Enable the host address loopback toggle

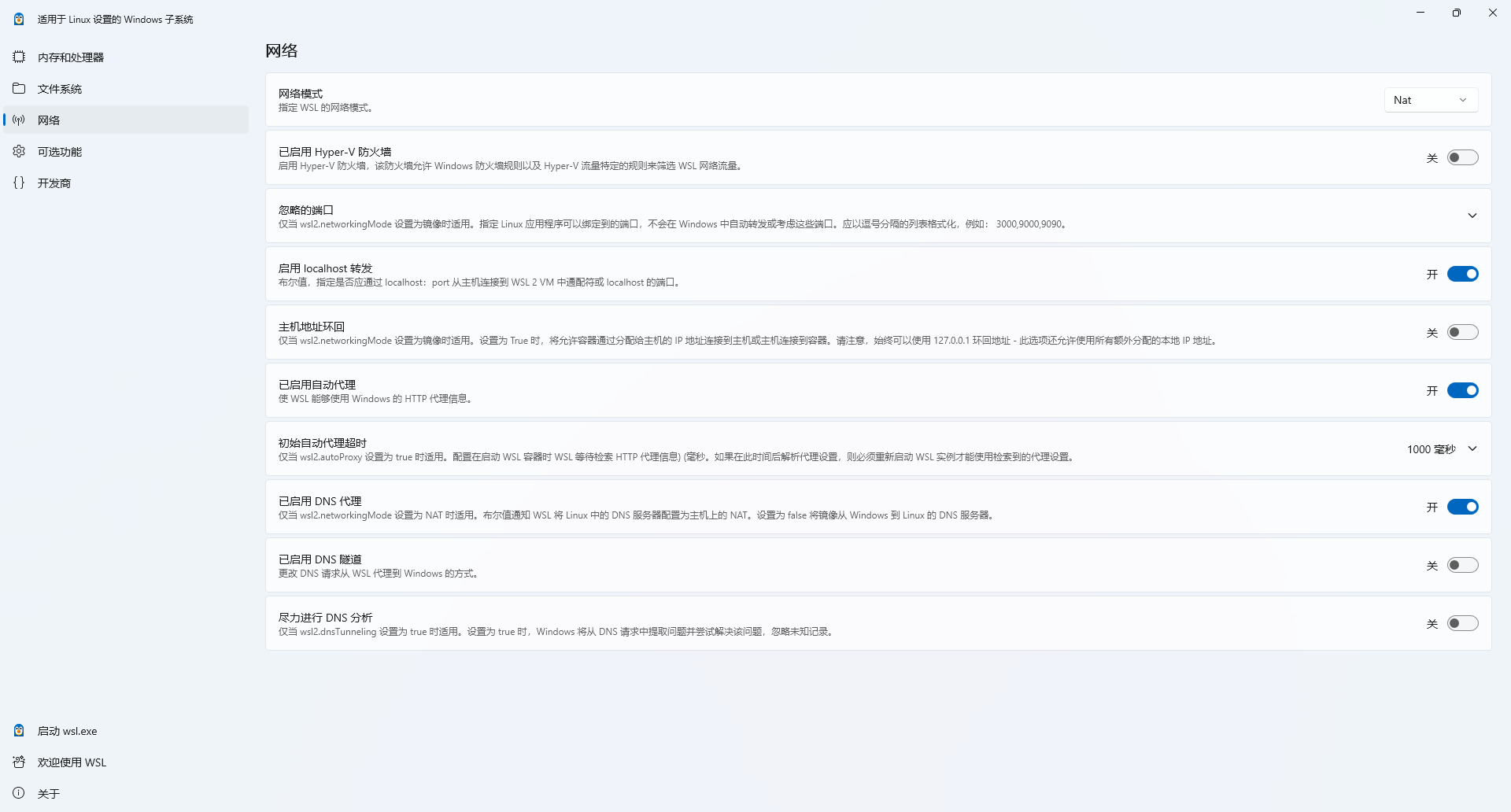coord(1462,332)
